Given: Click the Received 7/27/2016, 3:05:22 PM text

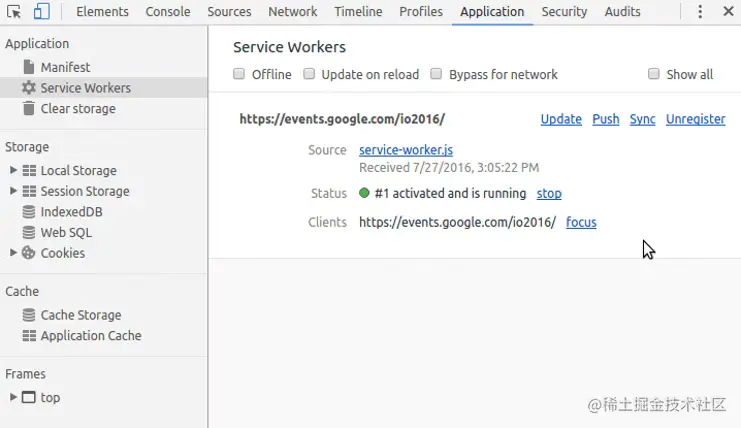Looking at the screenshot, I should point(449,168).
